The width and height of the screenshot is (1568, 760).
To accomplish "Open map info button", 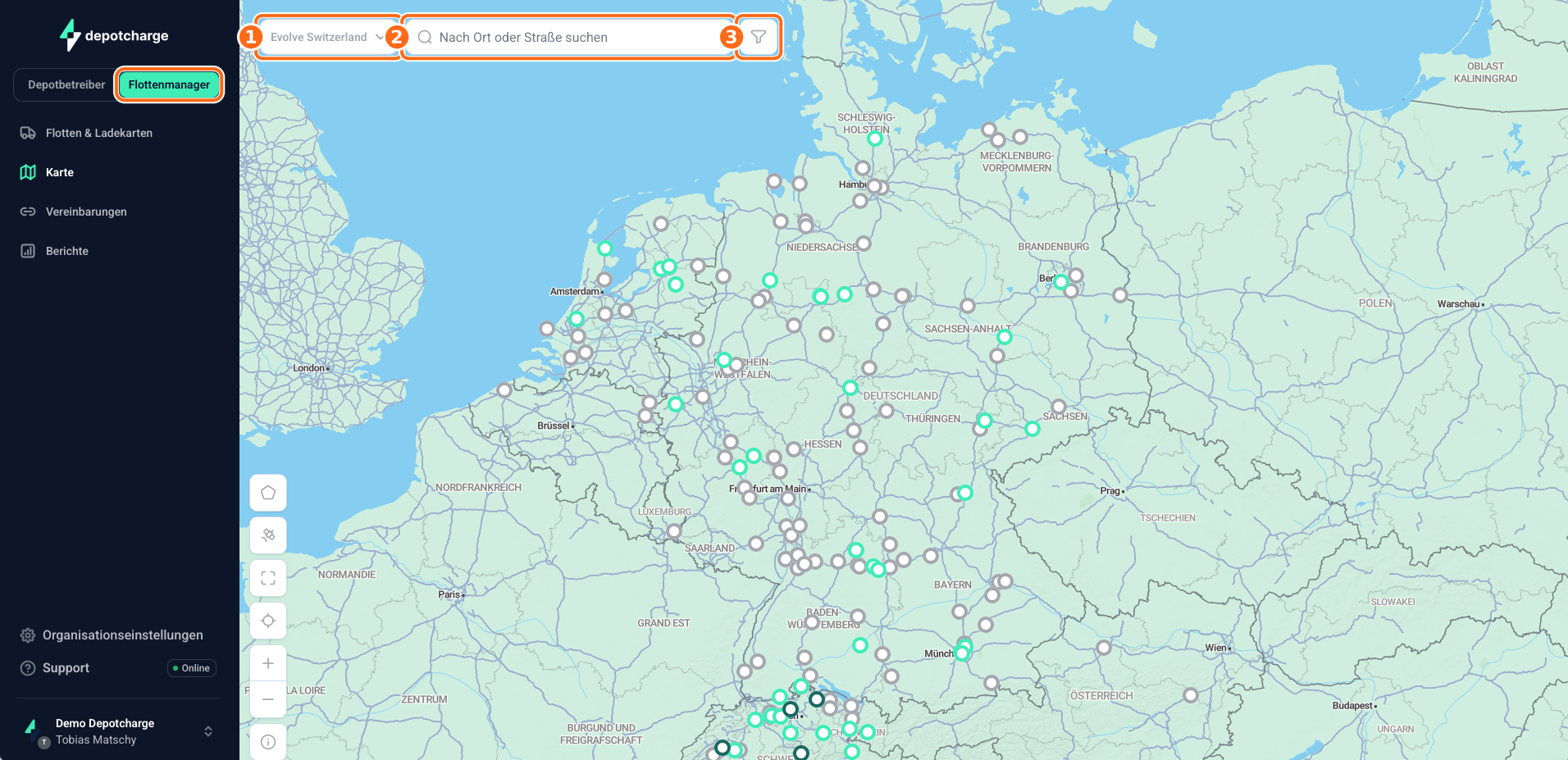I will point(268,742).
